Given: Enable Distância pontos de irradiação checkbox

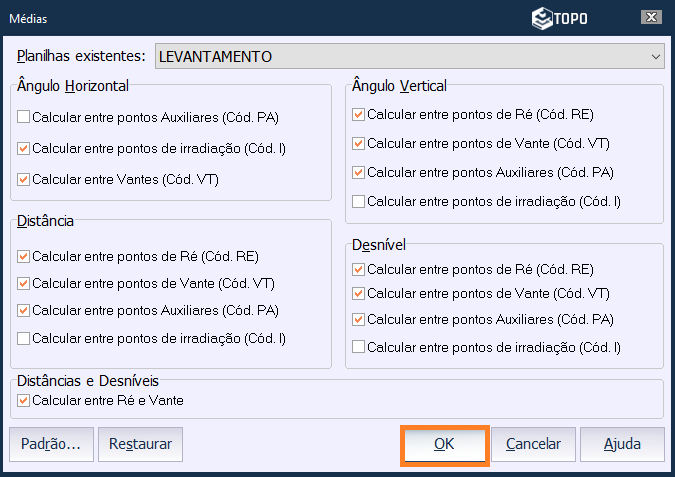Looking at the screenshot, I should point(24,339).
